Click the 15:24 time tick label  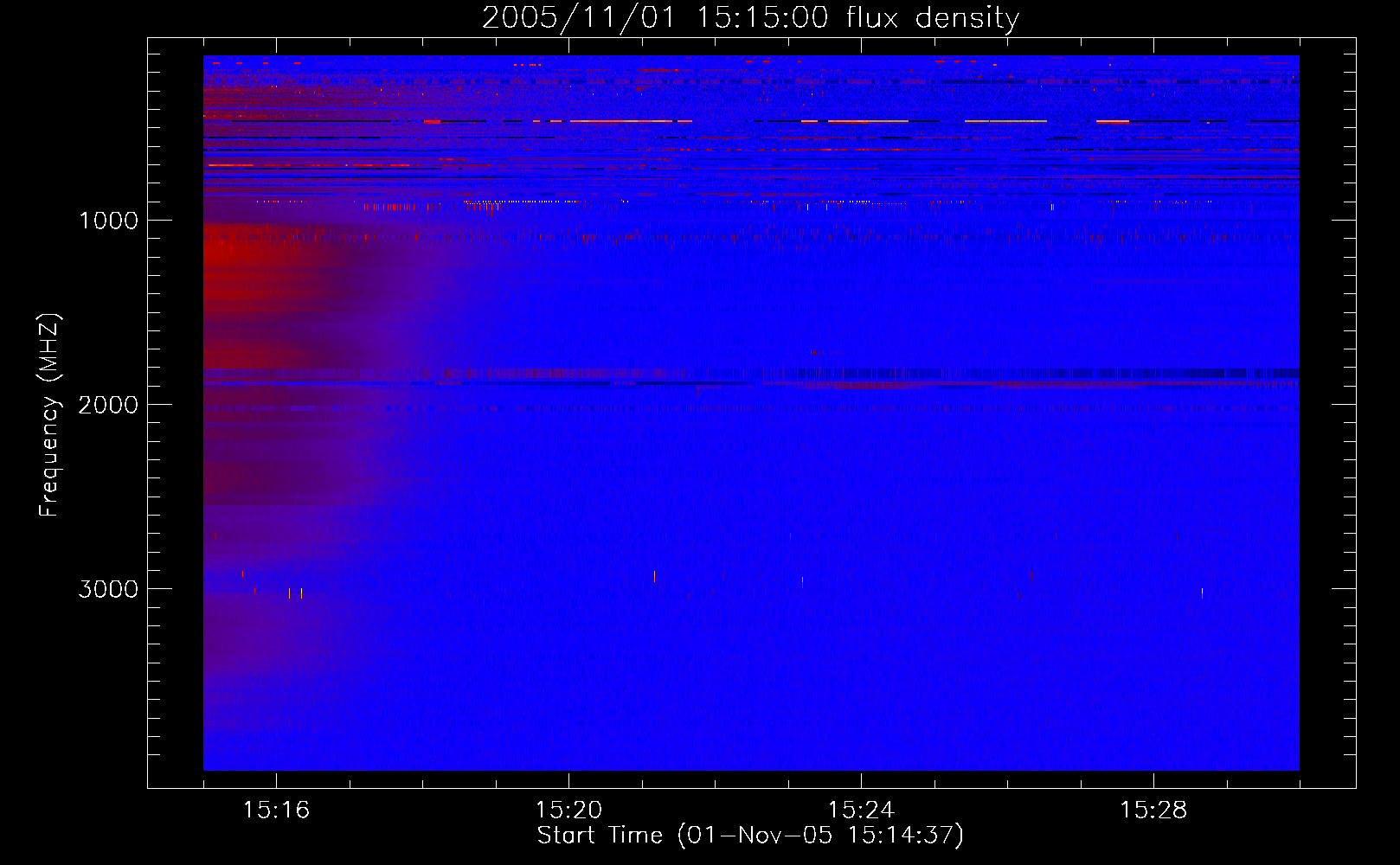click(x=861, y=810)
